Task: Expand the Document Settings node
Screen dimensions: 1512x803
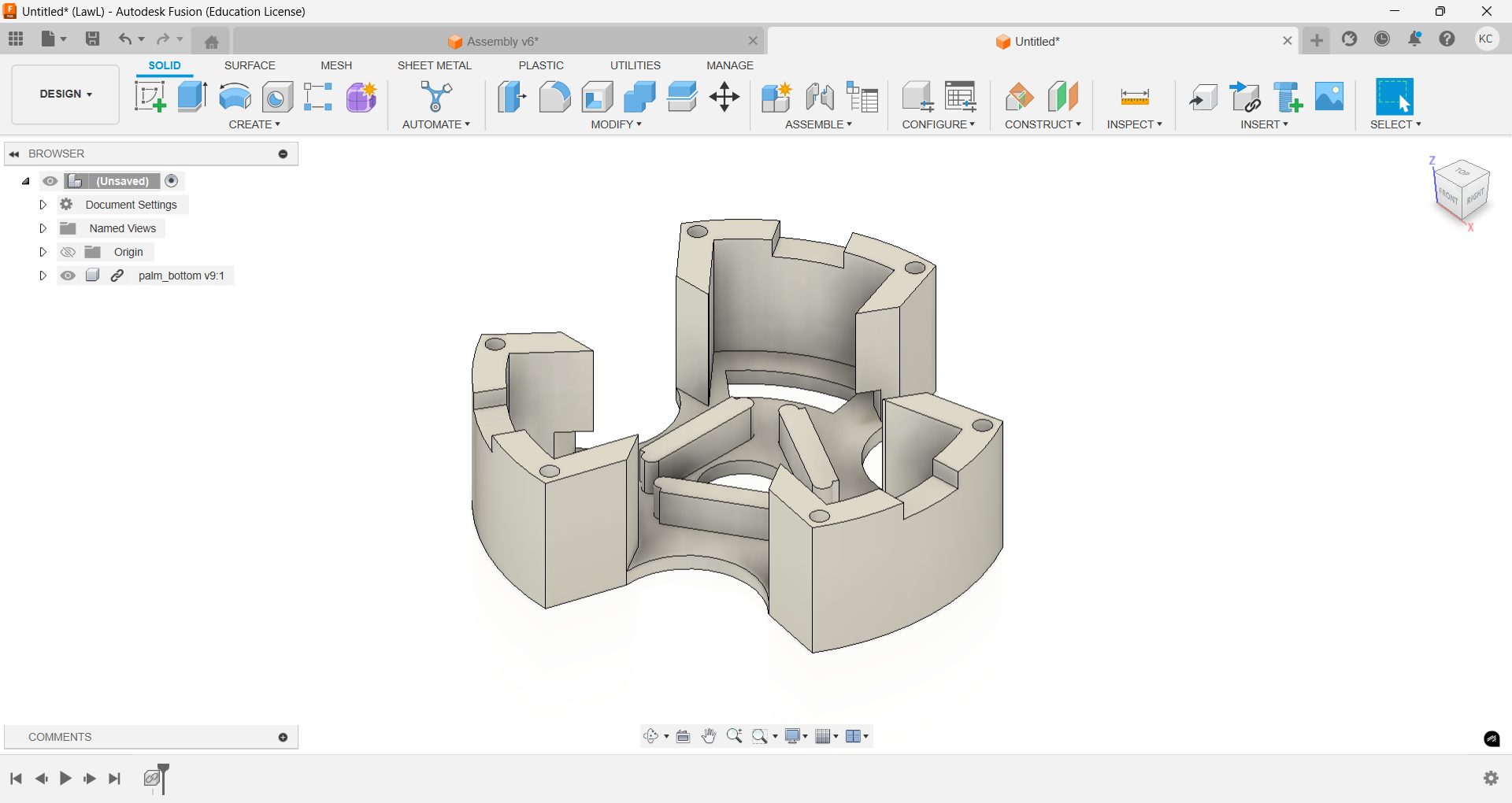Action: pyautogui.click(x=43, y=205)
